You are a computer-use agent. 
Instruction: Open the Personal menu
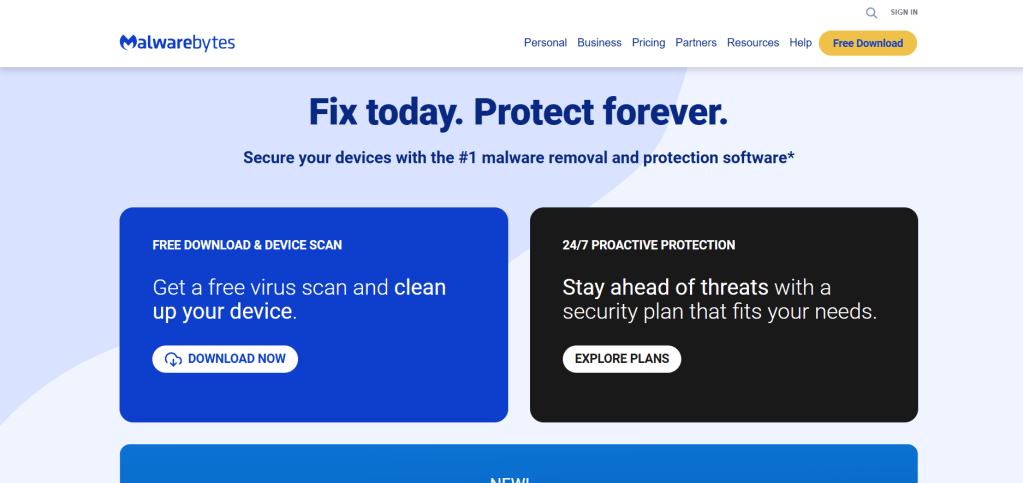click(x=545, y=43)
